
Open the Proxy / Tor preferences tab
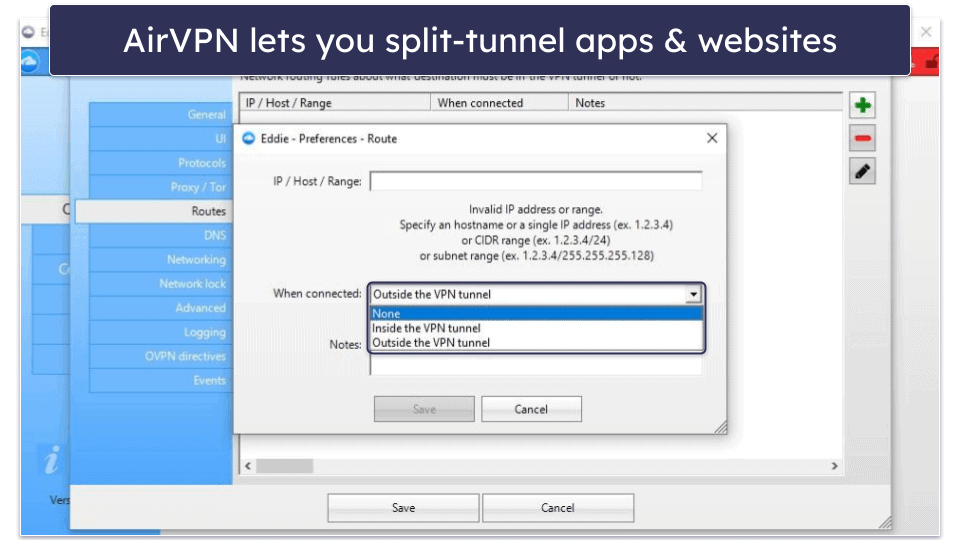pyautogui.click(x=161, y=187)
